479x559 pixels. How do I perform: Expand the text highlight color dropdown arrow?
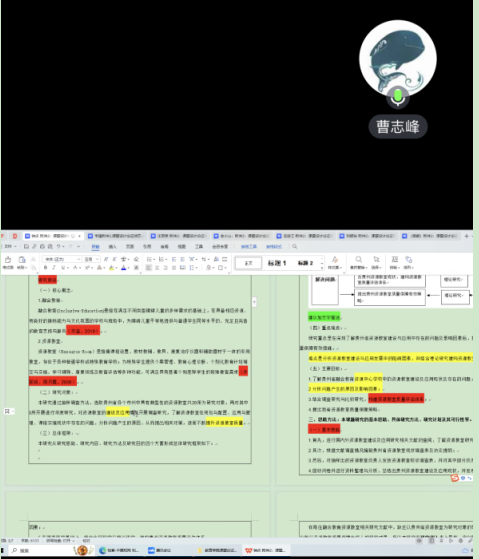tap(116, 268)
